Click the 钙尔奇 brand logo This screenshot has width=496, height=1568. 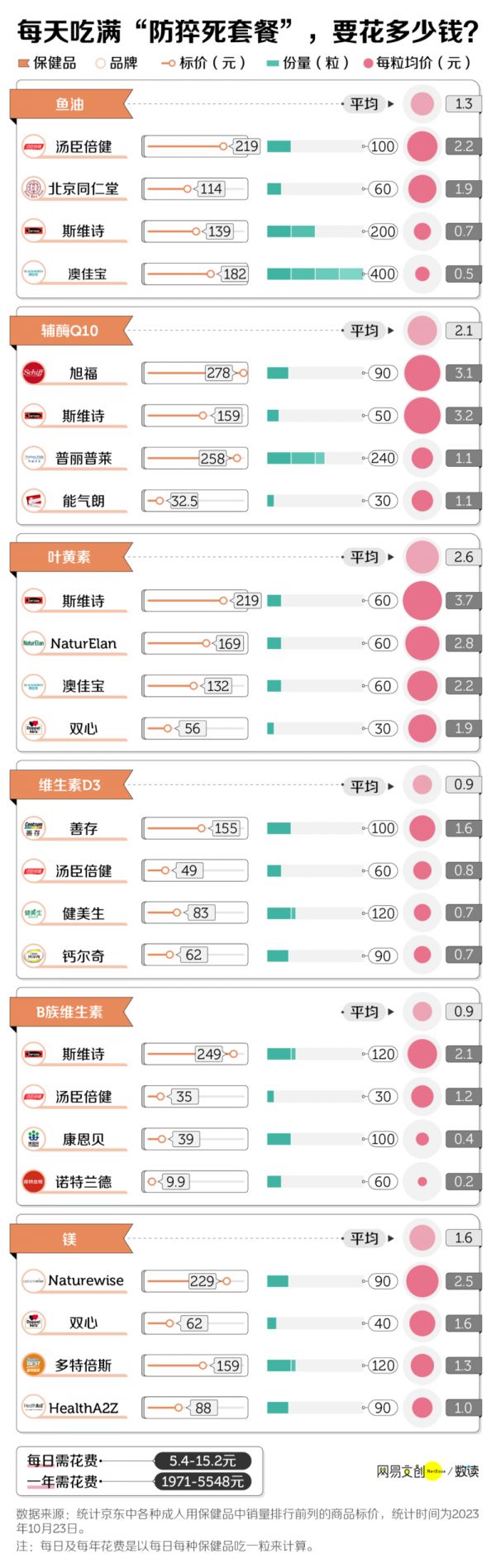[33, 956]
